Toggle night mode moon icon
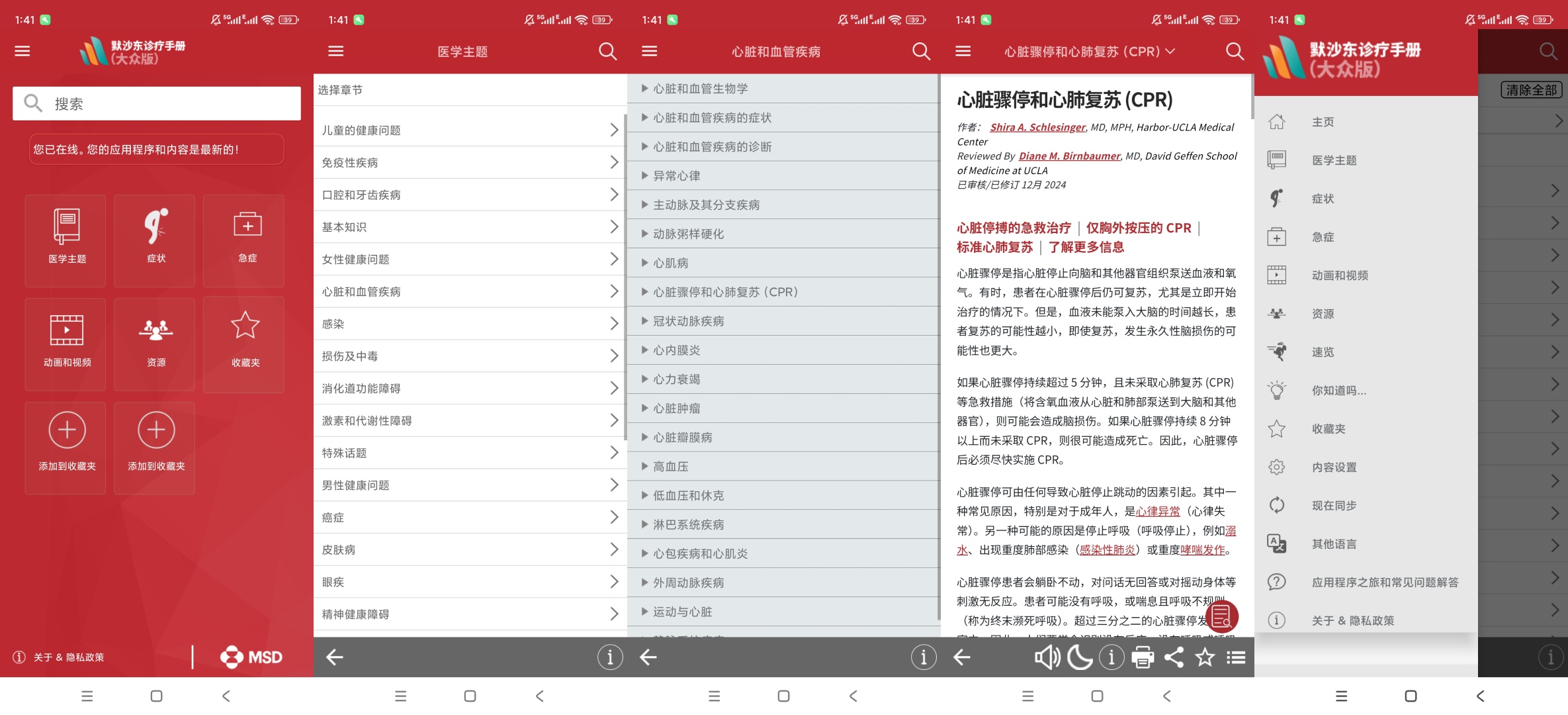Image resolution: width=1568 pixels, height=715 pixels. click(1080, 657)
